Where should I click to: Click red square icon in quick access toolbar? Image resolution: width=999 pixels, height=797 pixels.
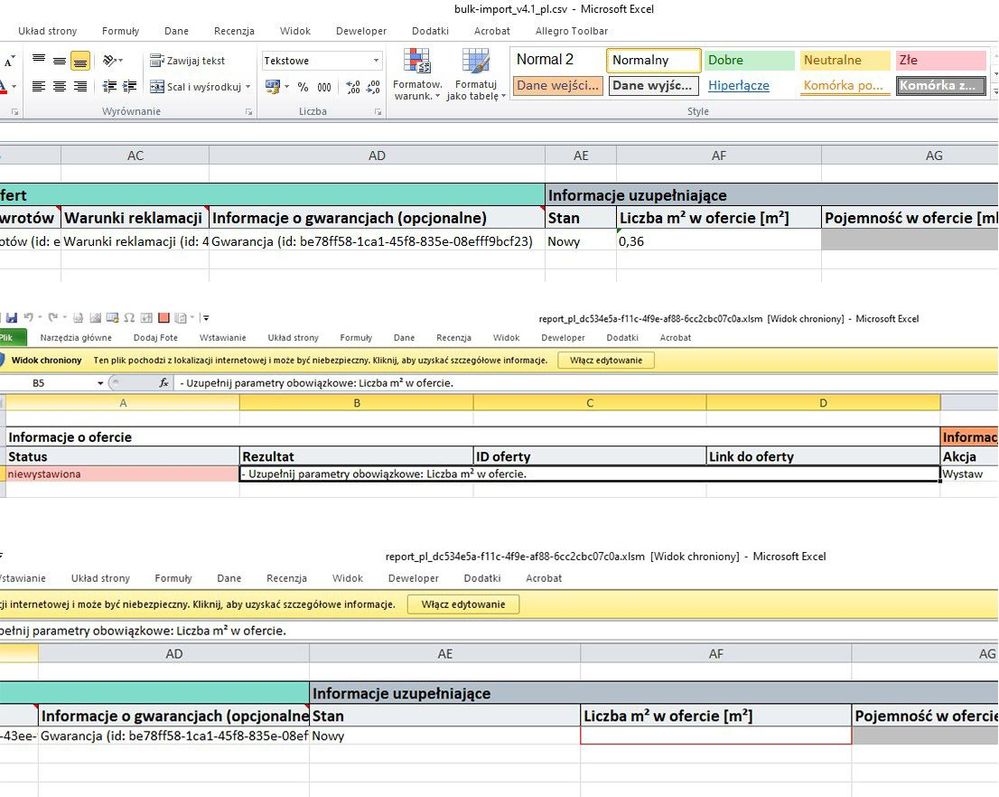click(164, 317)
